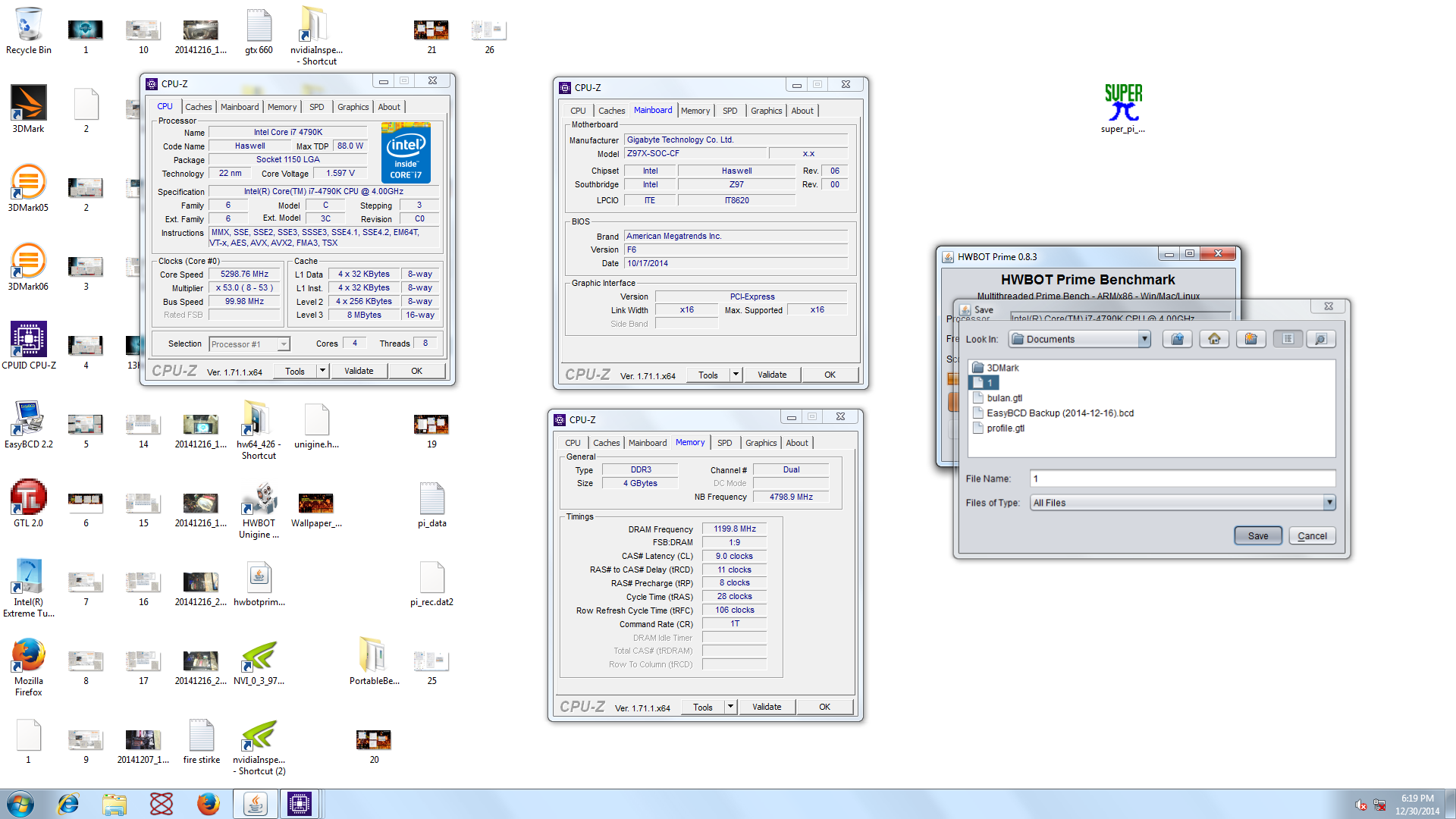Click Save button in Save dialog
The height and width of the screenshot is (819, 1456).
point(1258,536)
